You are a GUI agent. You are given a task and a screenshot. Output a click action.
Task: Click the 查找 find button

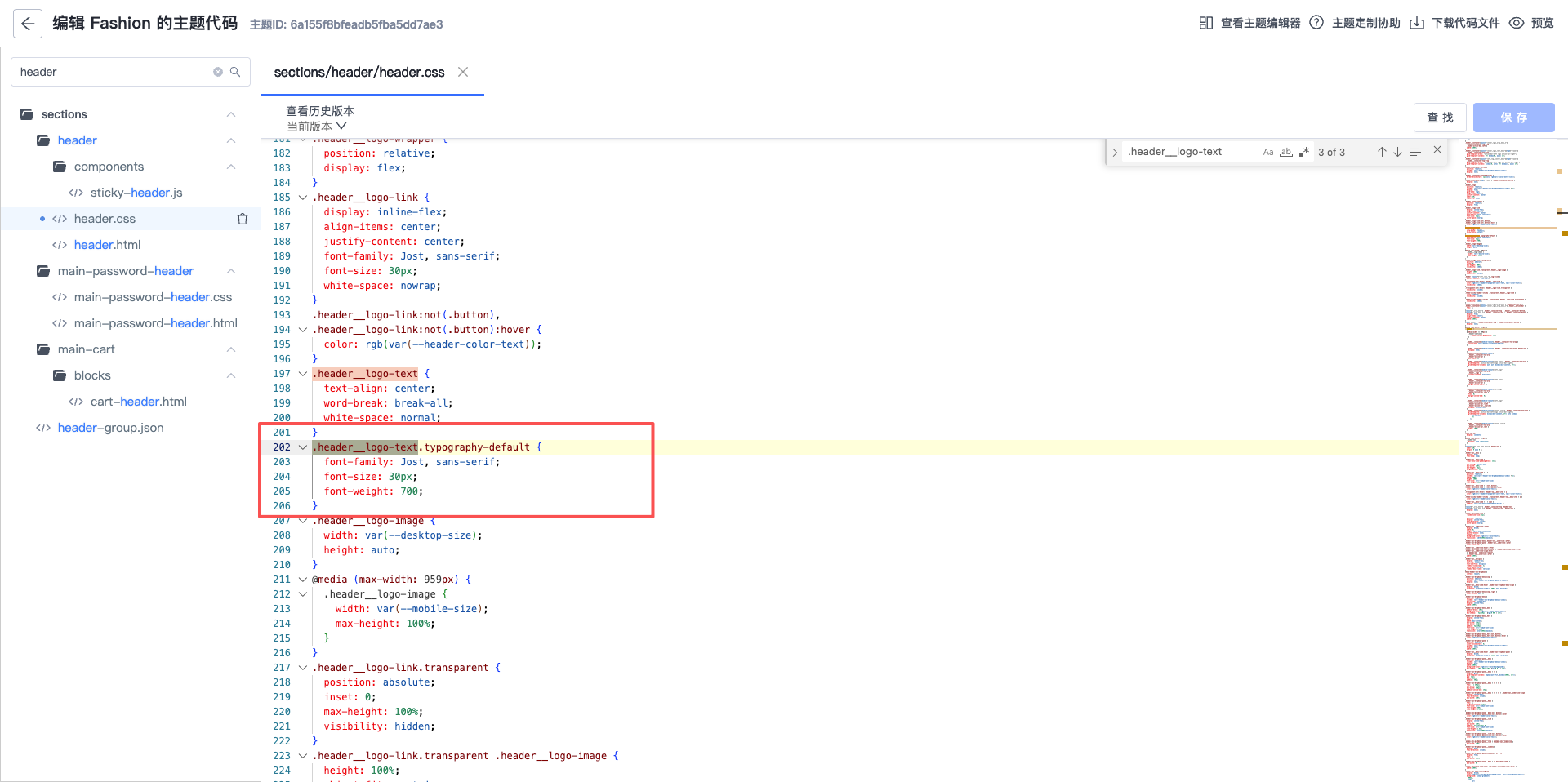click(1440, 118)
